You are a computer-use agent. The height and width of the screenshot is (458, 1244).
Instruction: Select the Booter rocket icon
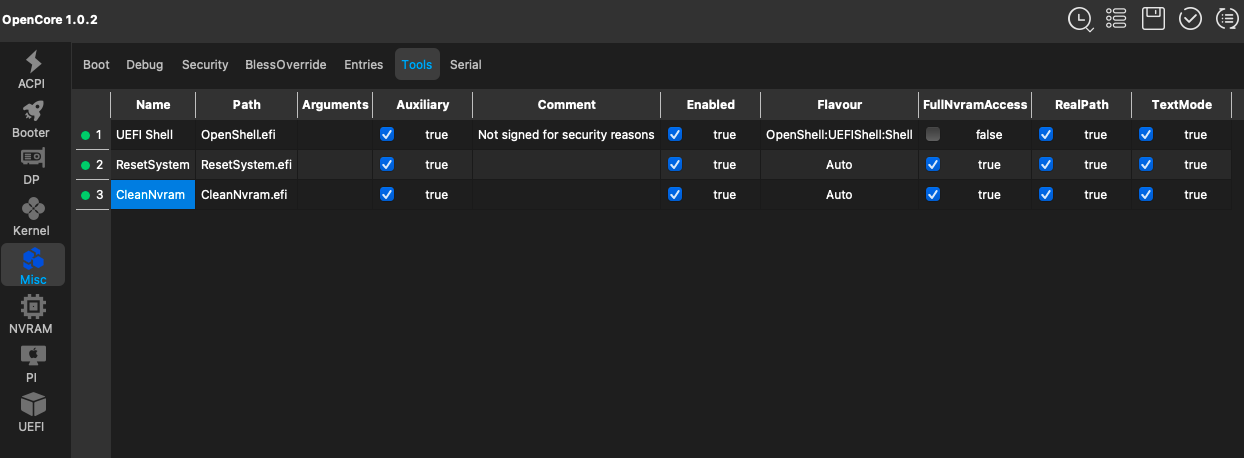(32, 119)
